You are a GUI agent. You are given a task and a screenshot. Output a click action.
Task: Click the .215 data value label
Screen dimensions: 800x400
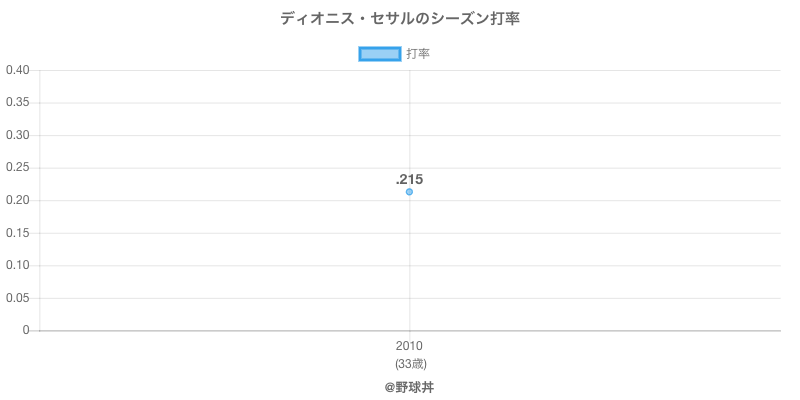(x=409, y=180)
